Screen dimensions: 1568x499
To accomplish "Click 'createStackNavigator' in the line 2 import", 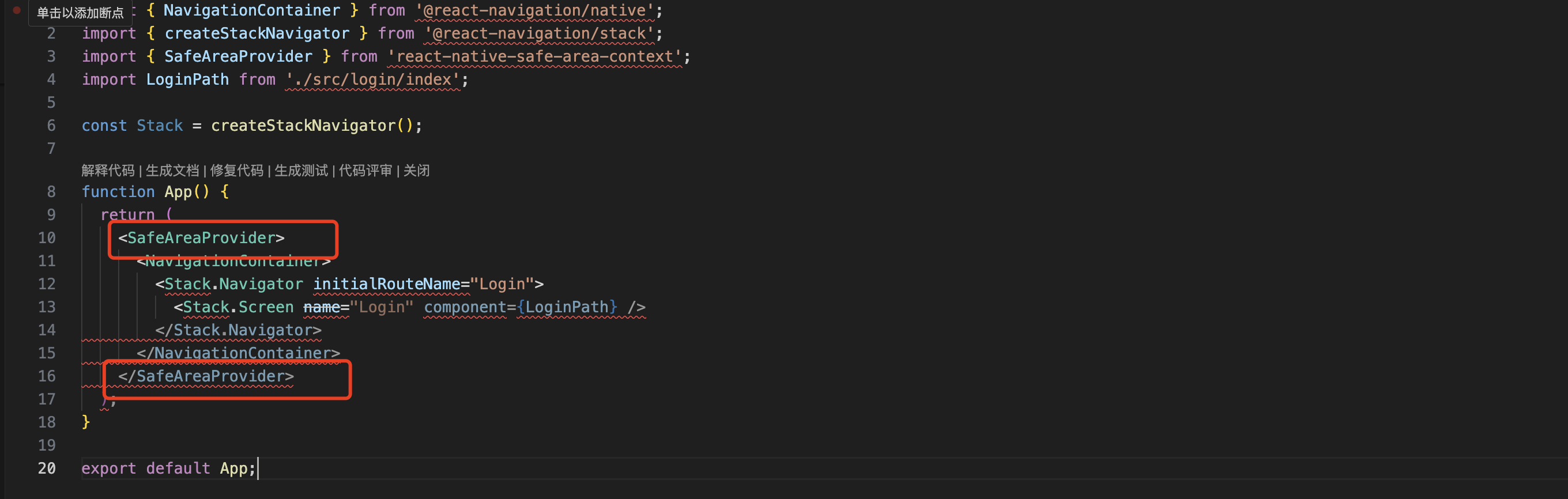I will click(257, 33).
